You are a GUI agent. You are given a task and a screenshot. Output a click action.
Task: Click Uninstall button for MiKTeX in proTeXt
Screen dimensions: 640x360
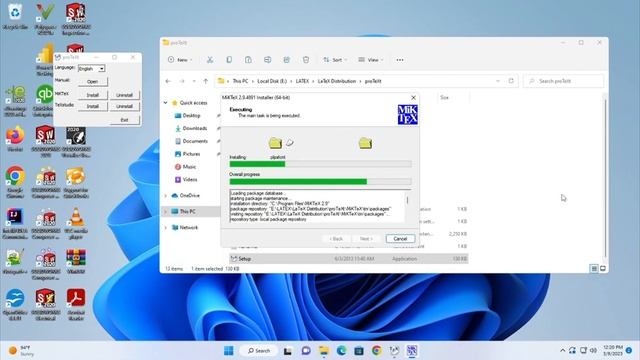pyautogui.click(x=124, y=95)
